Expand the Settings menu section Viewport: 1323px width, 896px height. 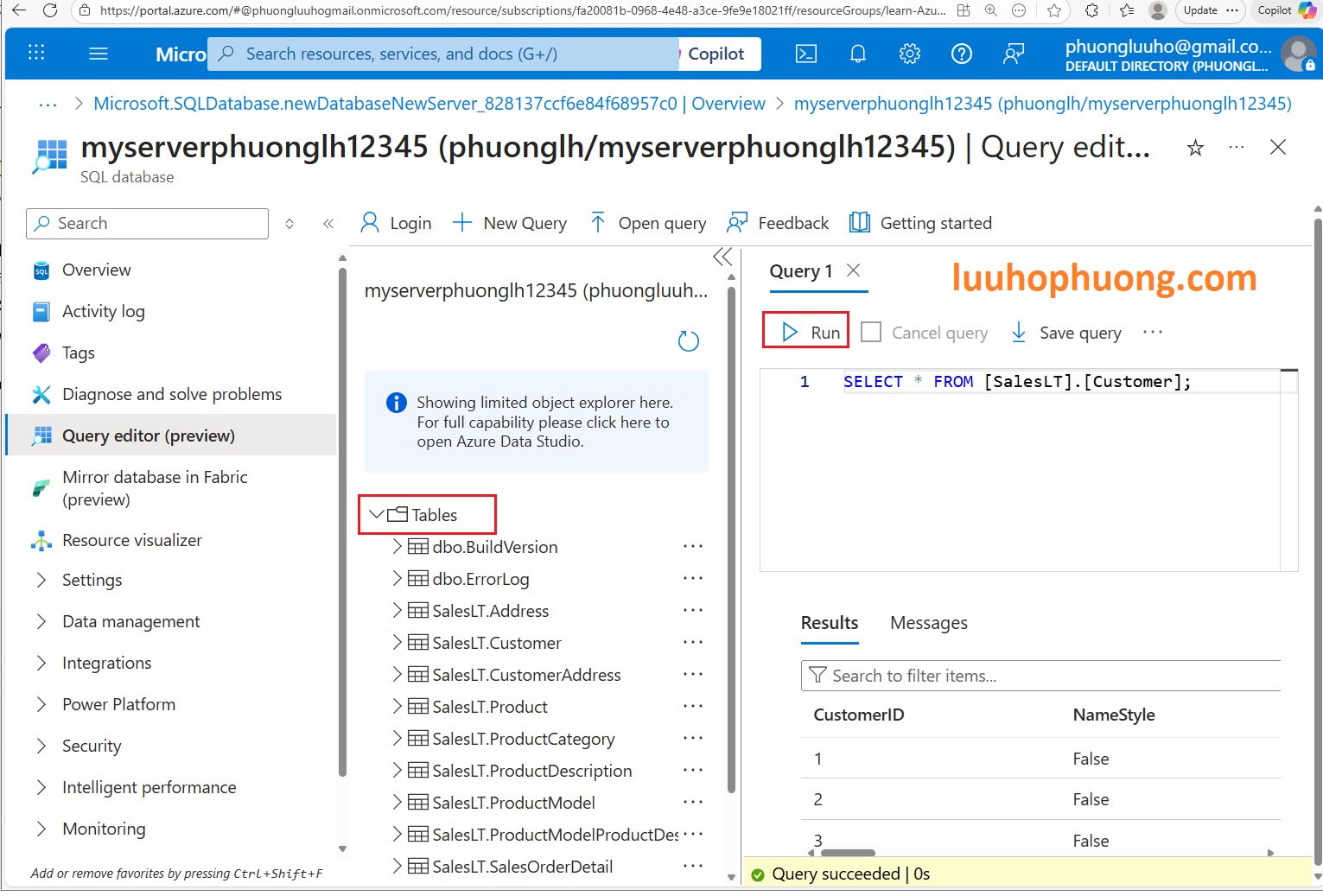41,580
